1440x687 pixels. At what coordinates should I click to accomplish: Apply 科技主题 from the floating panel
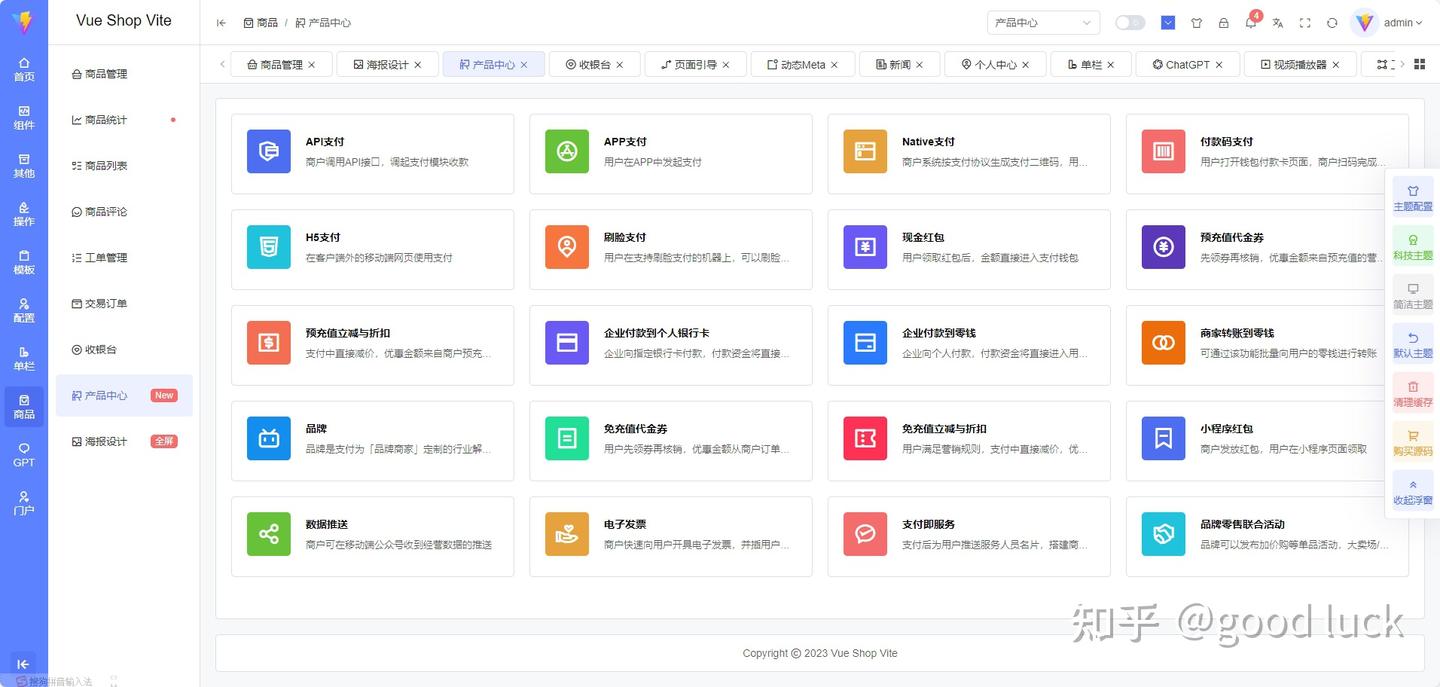pyautogui.click(x=1413, y=246)
